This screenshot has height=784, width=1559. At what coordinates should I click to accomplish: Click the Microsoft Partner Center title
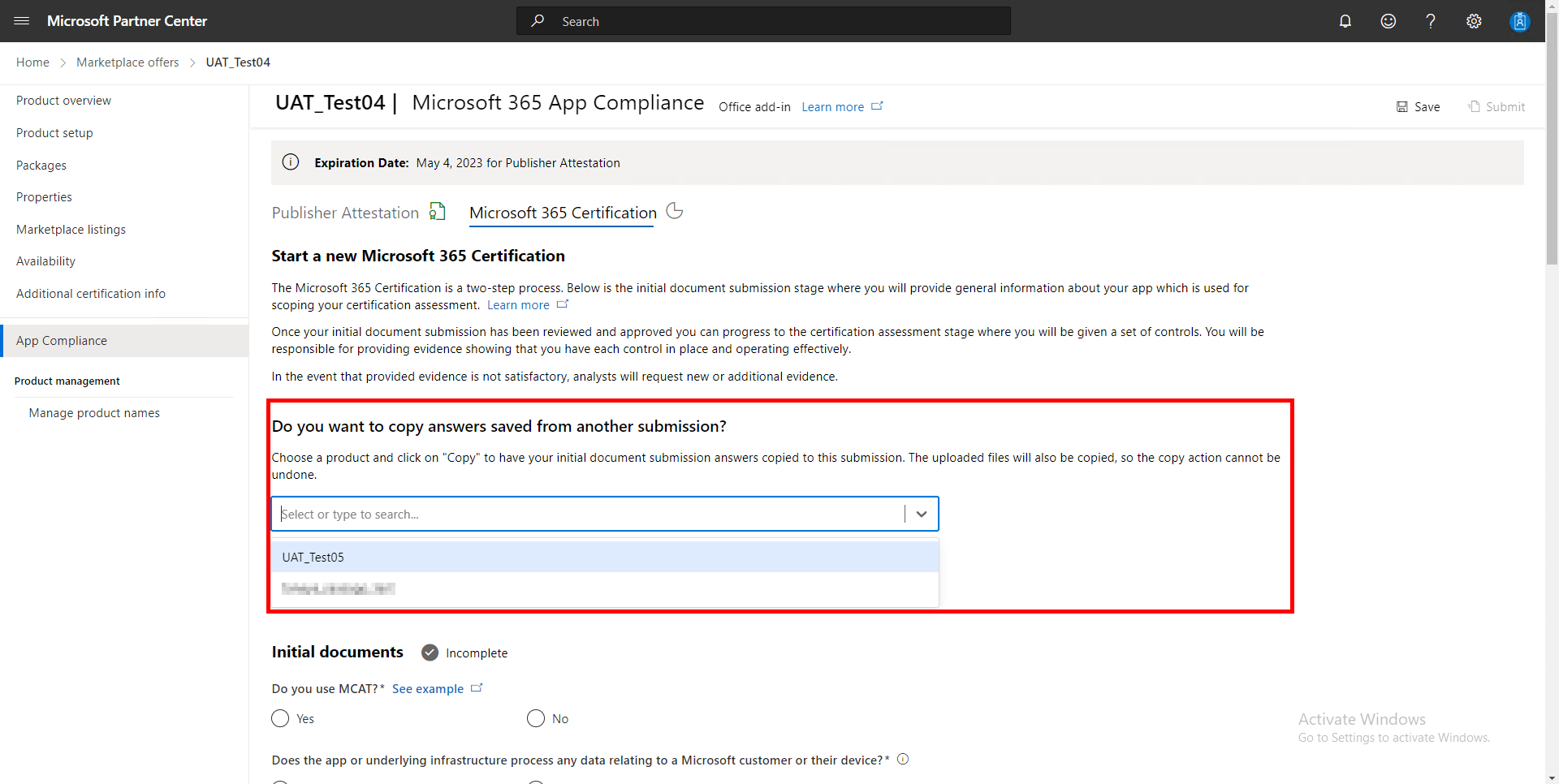(x=127, y=21)
